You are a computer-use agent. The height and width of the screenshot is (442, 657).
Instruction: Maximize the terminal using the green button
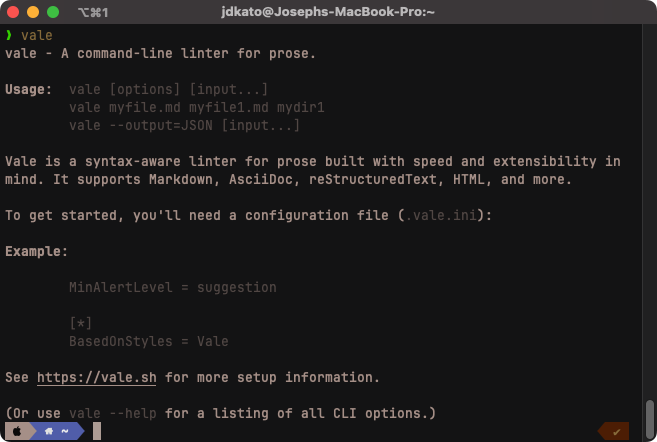tap(52, 13)
